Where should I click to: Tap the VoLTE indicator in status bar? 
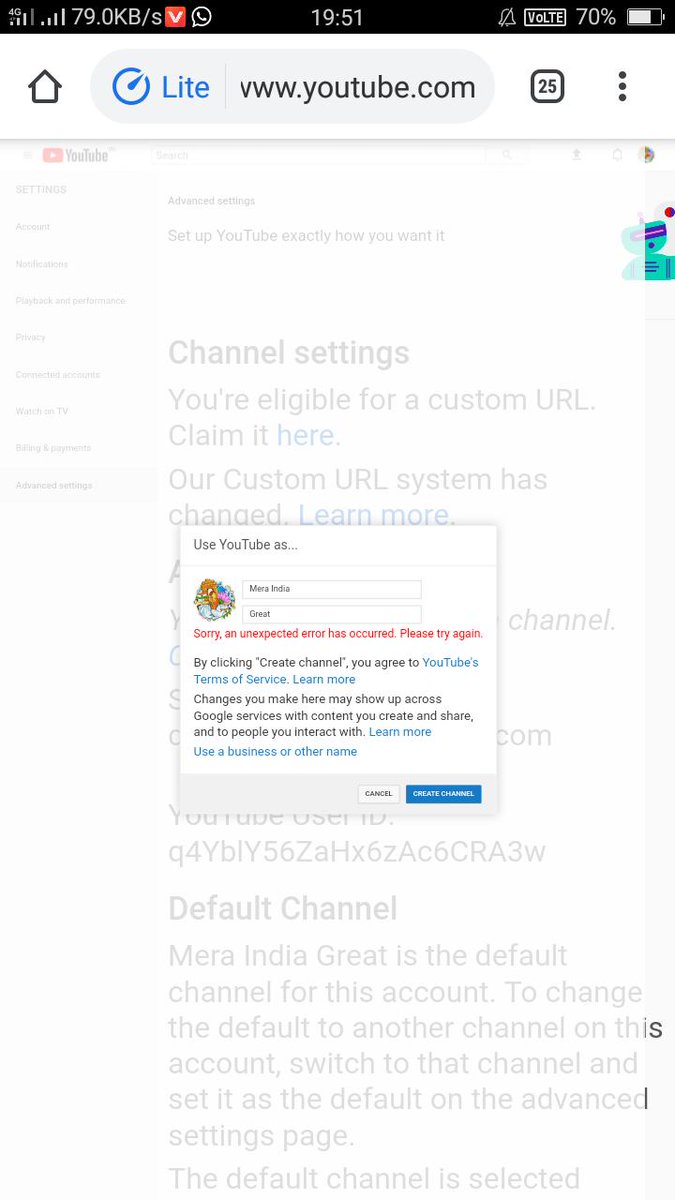click(x=545, y=17)
